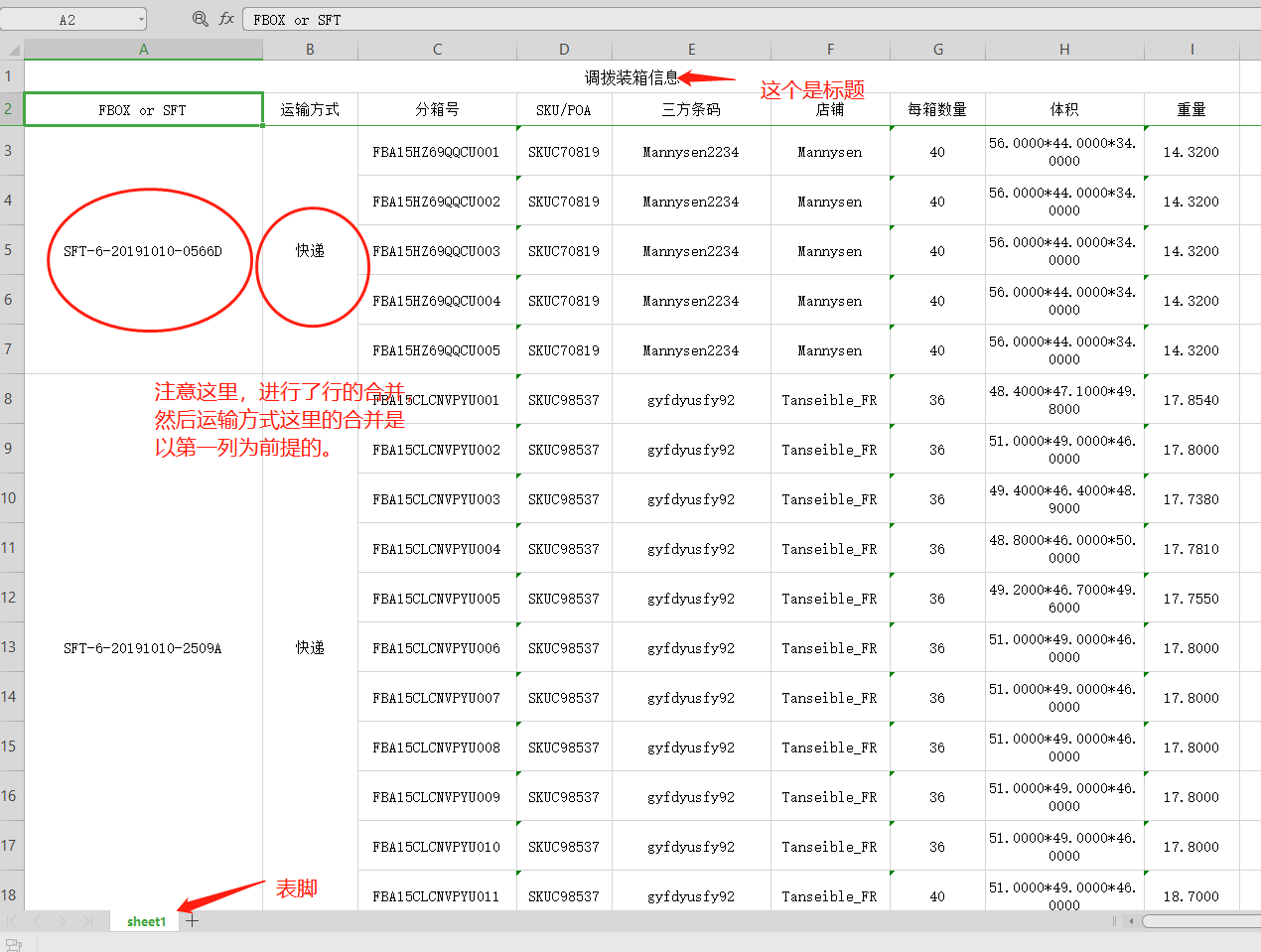Click the title cell 调拨装箱信息
The width and height of the screenshot is (1261, 952).
tap(630, 75)
